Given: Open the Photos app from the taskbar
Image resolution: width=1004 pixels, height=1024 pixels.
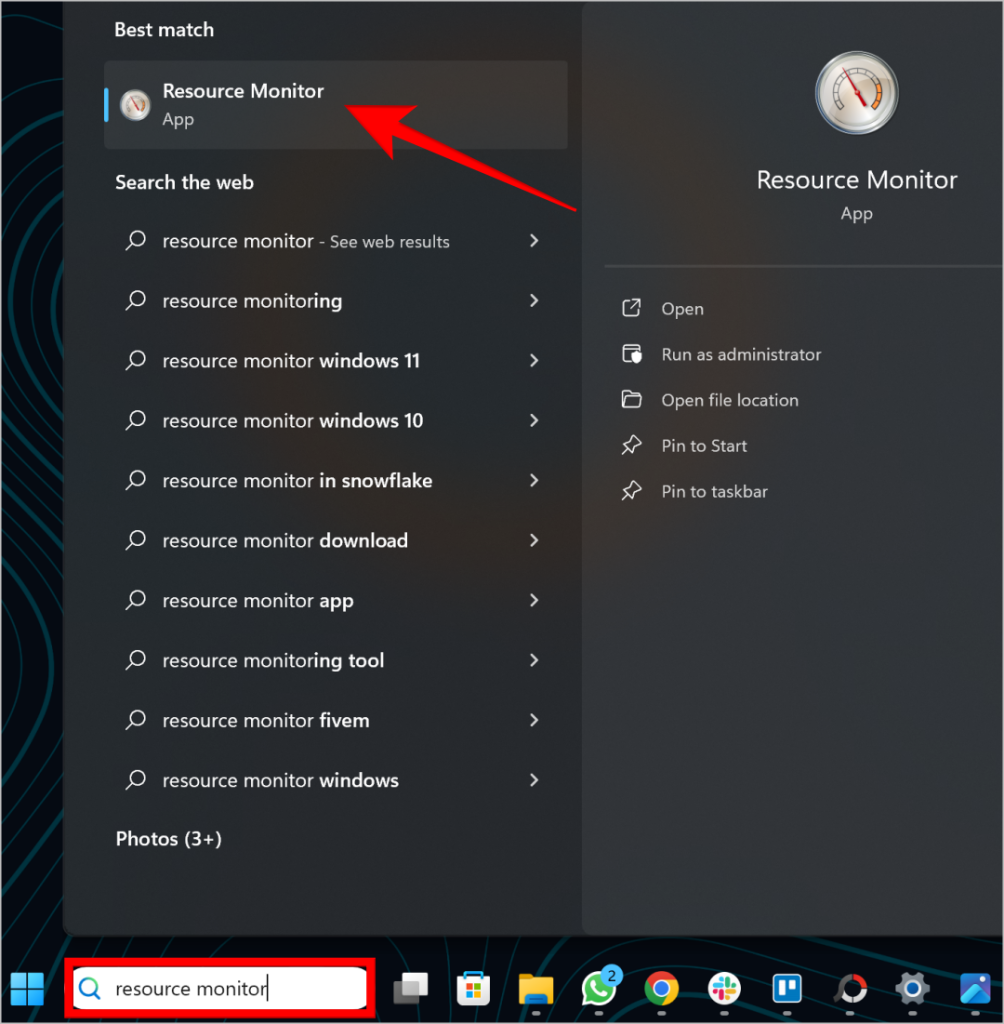Looking at the screenshot, I should pyautogui.click(x=975, y=989).
